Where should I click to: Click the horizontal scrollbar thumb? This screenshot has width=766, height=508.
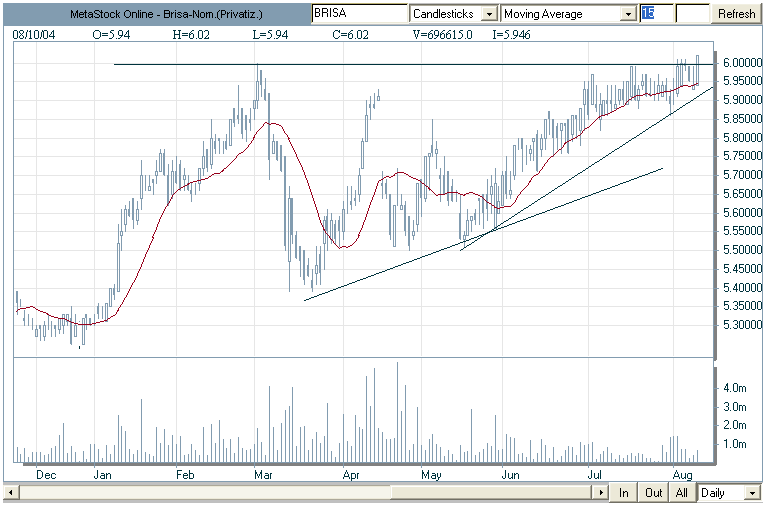492,492
